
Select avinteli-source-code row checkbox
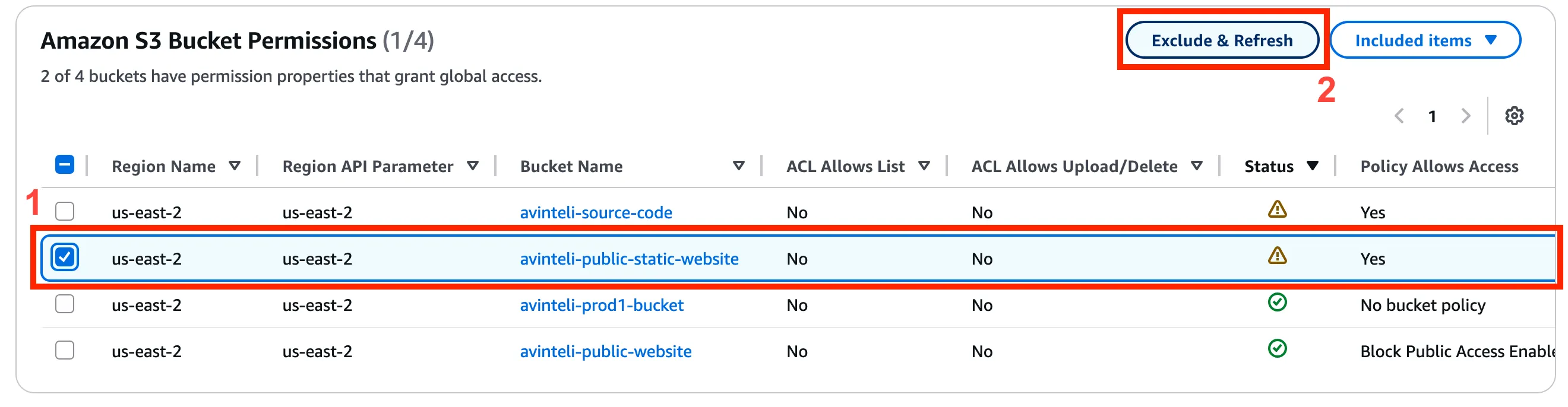65,212
